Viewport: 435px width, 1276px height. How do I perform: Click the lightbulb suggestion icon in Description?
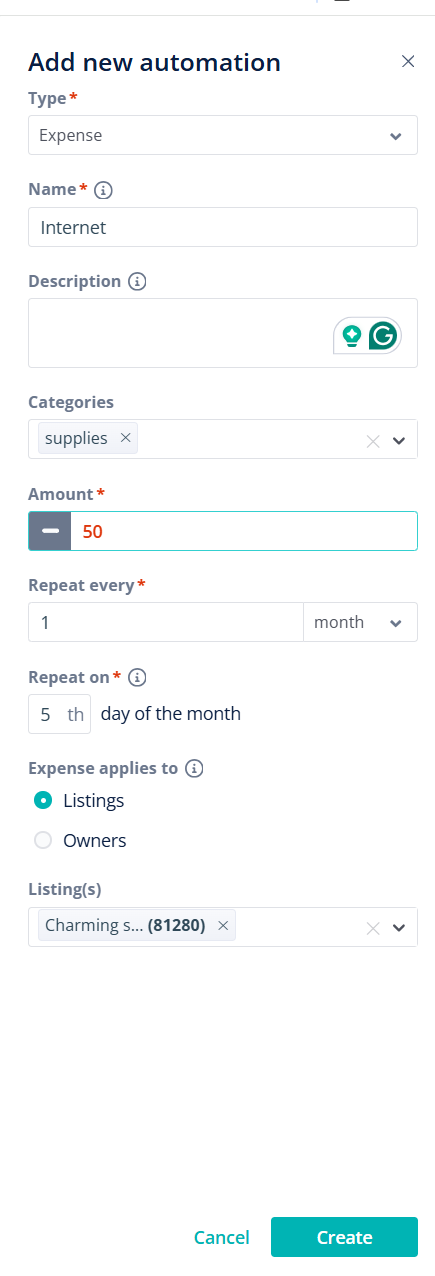pos(351,336)
